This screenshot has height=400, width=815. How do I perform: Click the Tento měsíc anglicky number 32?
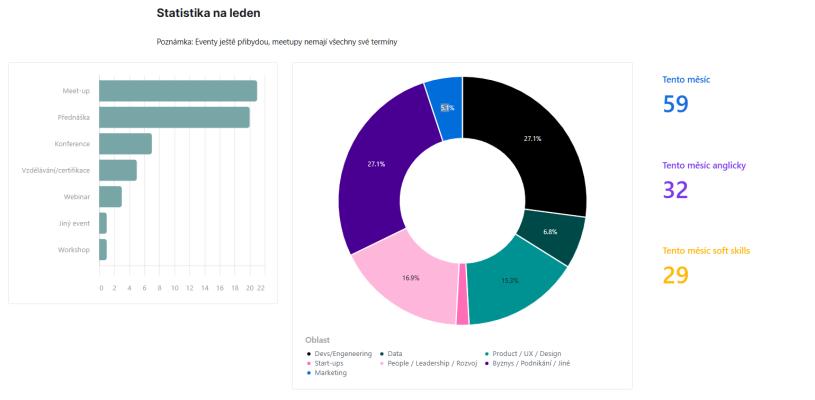675,190
